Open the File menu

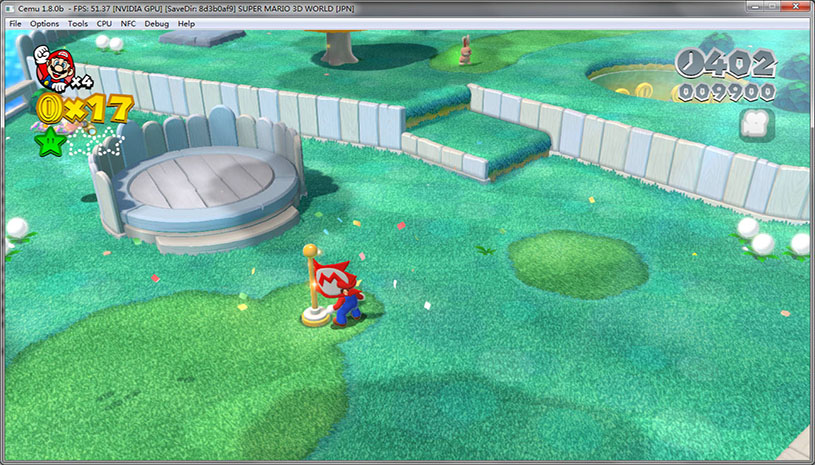click(15, 23)
